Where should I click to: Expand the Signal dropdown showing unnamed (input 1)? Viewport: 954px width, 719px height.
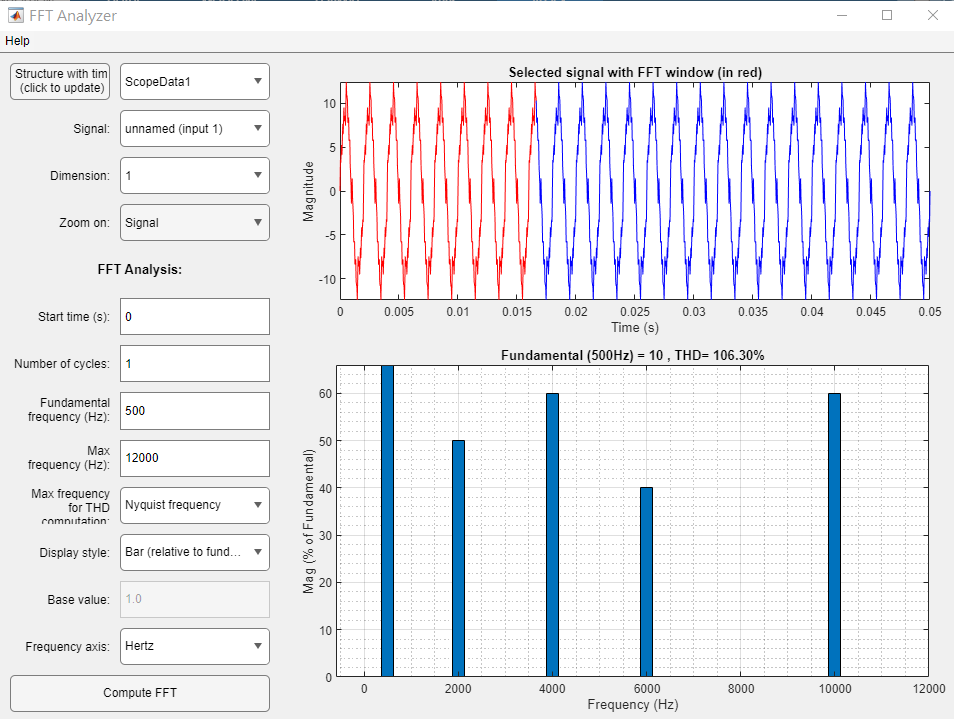(195, 128)
